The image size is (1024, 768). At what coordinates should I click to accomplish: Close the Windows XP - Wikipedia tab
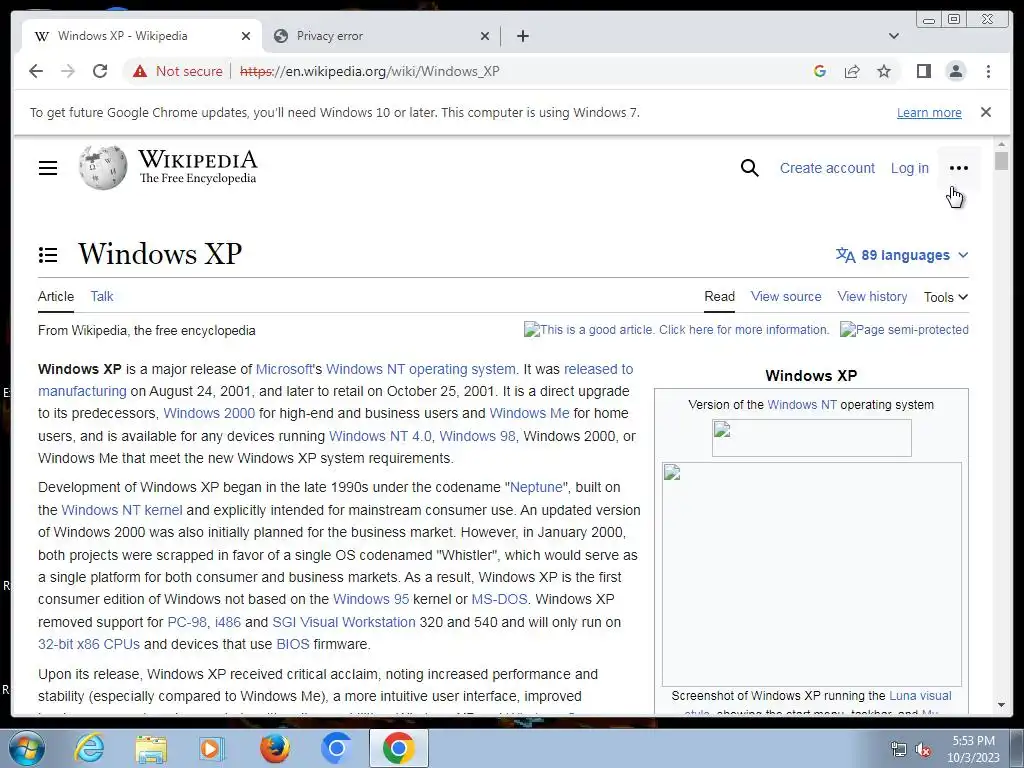point(246,36)
